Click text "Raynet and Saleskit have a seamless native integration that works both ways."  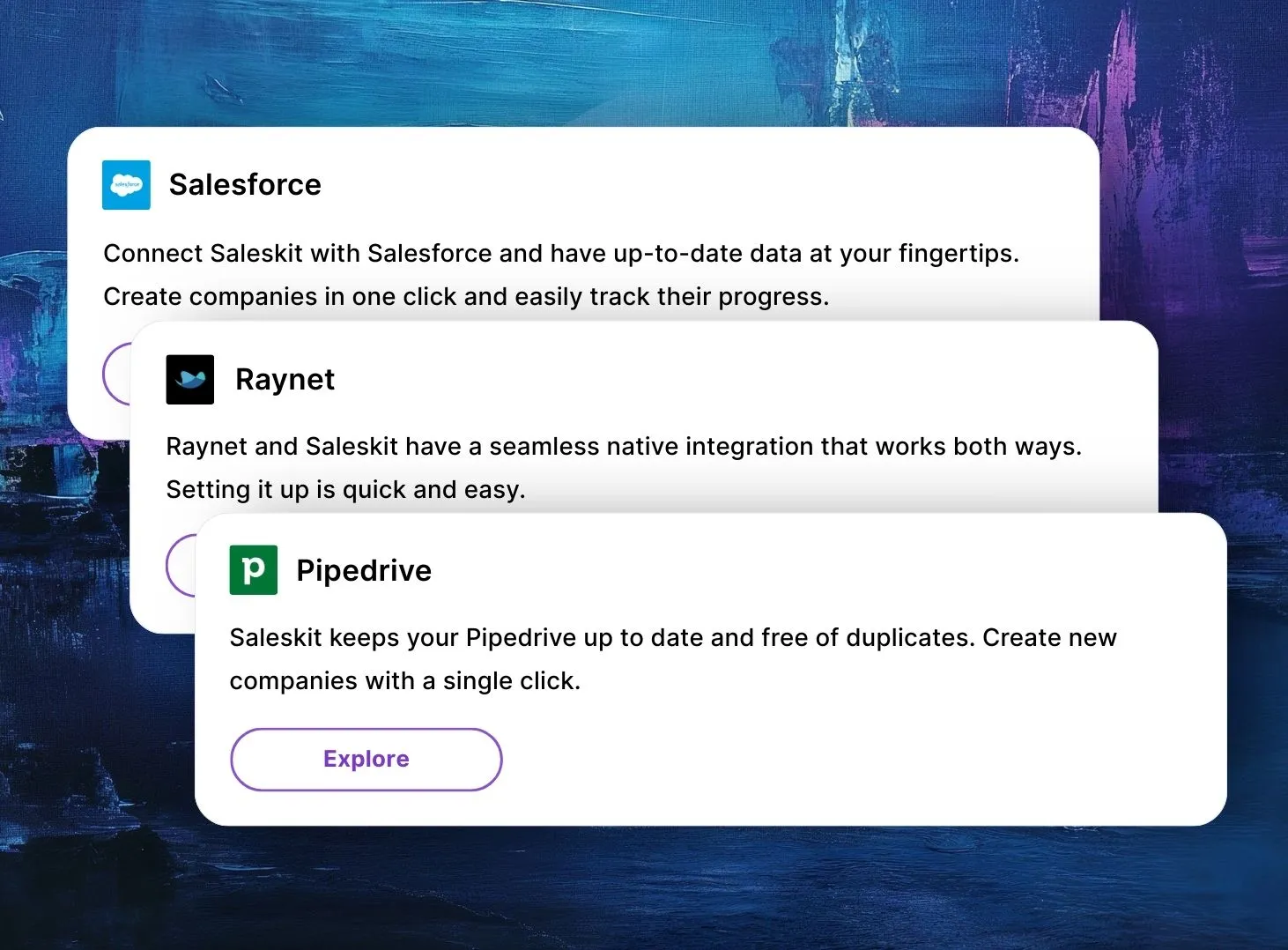coord(624,447)
